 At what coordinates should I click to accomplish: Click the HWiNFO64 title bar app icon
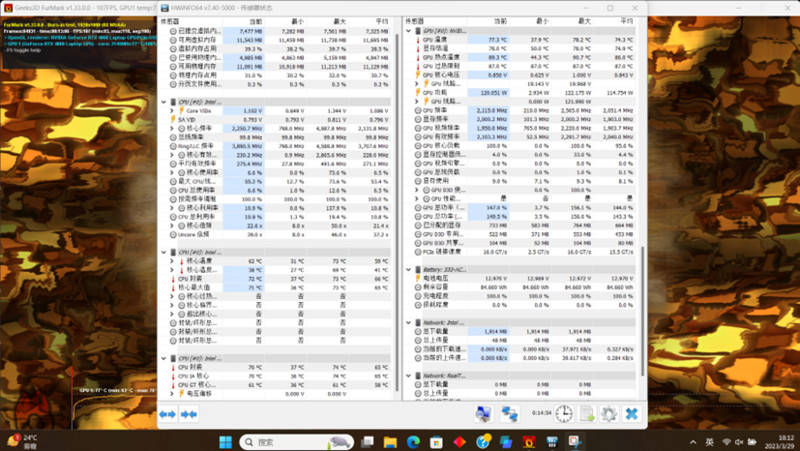165,8
